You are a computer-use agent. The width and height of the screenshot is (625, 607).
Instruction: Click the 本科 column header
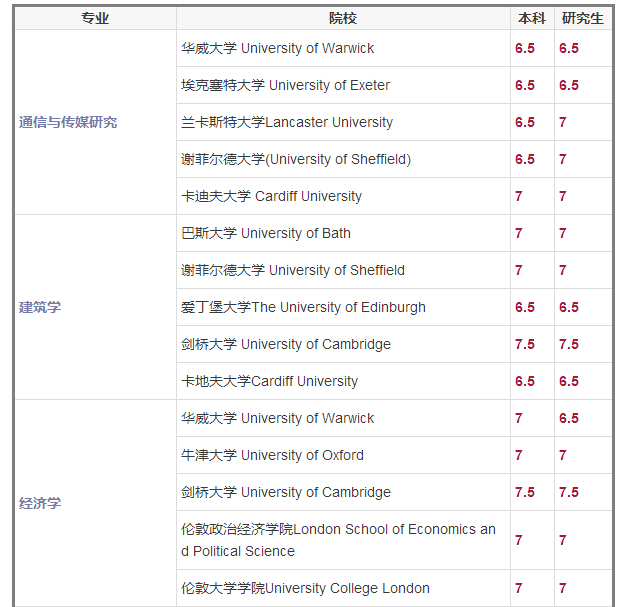click(532, 18)
